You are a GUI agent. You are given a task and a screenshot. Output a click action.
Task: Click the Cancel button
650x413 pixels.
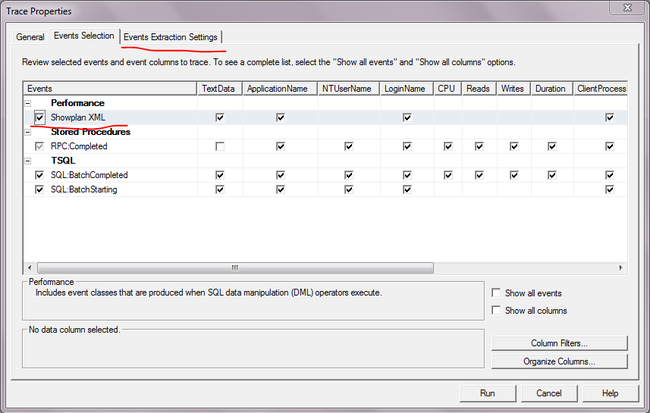tap(549, 393)
